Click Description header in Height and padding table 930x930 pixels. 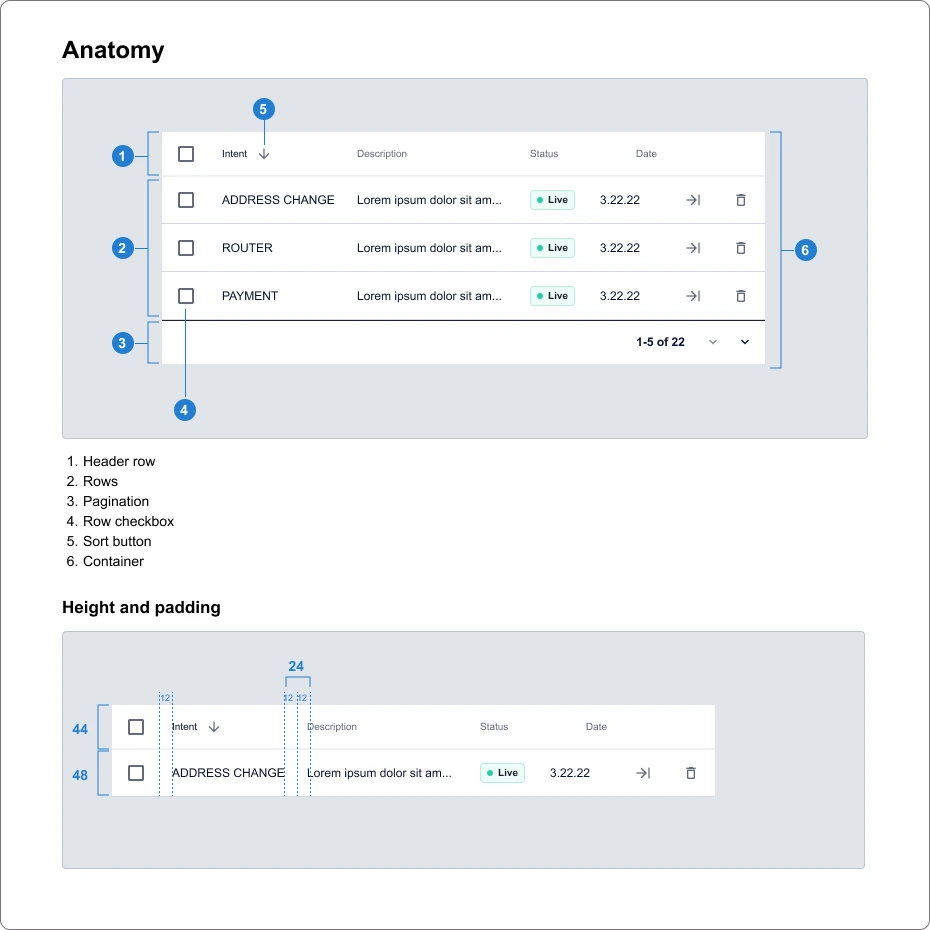[332, 727]
